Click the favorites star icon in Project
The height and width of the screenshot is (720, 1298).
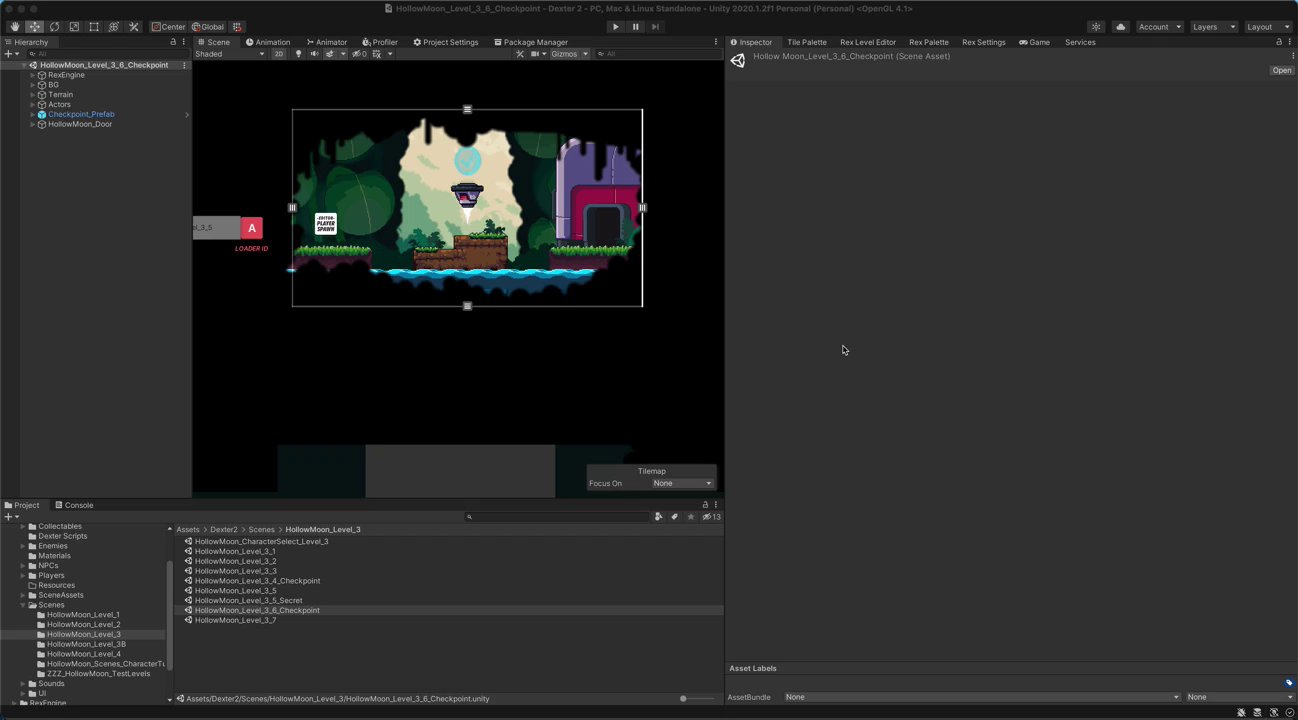(x=691, y=517)
